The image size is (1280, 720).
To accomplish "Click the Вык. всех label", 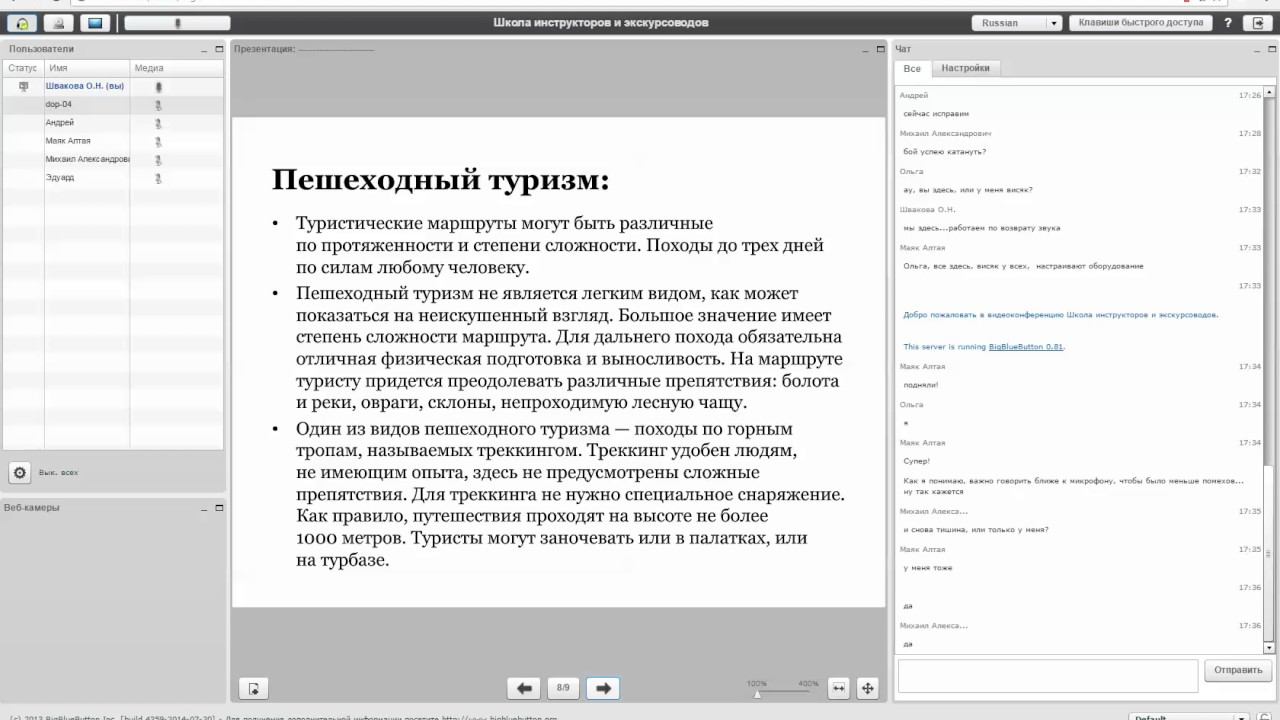I will (x=58, y=472).
